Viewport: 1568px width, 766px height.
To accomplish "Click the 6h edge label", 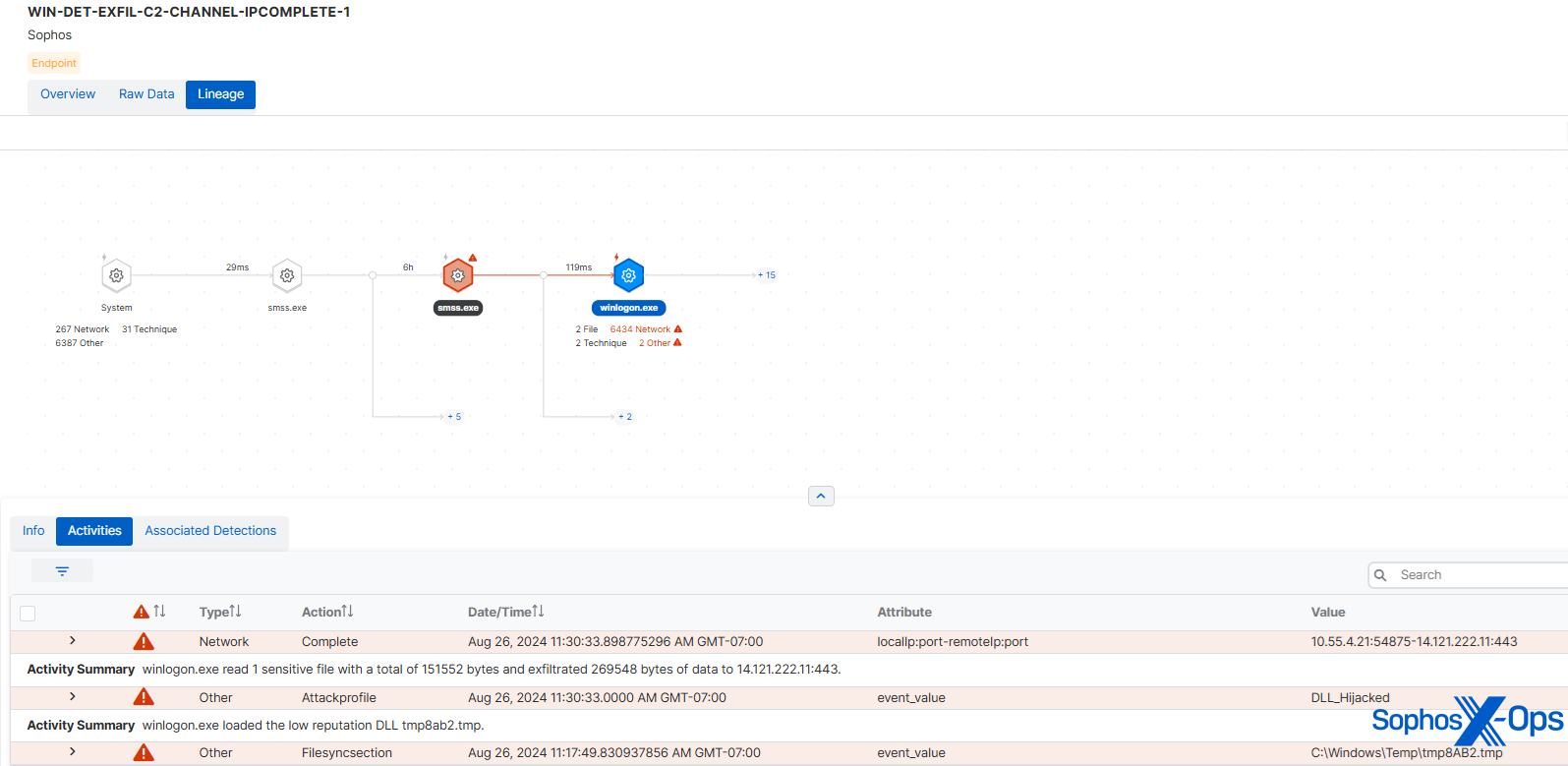I will 408,267.
